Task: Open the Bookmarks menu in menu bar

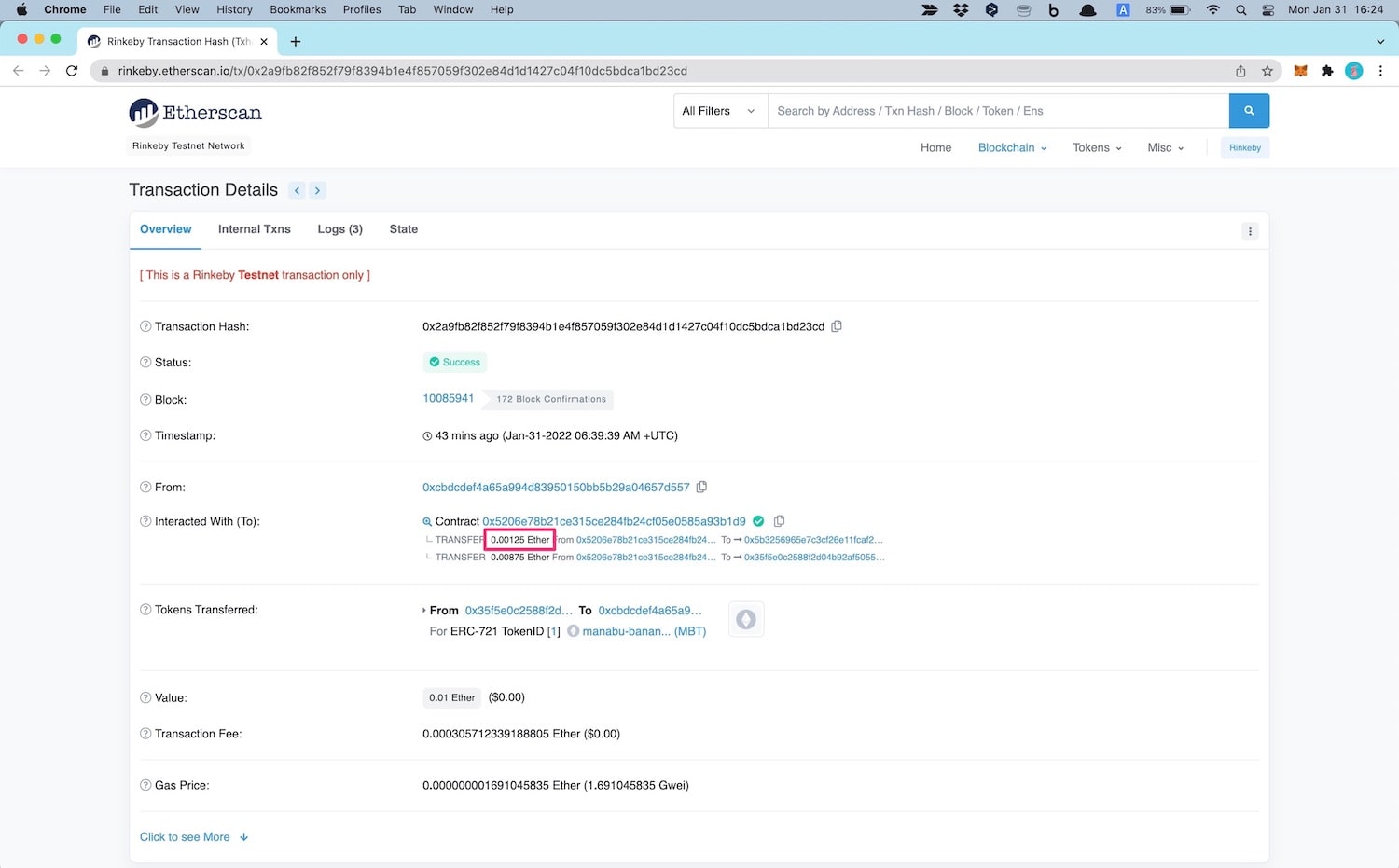Action: coord(298,9)
